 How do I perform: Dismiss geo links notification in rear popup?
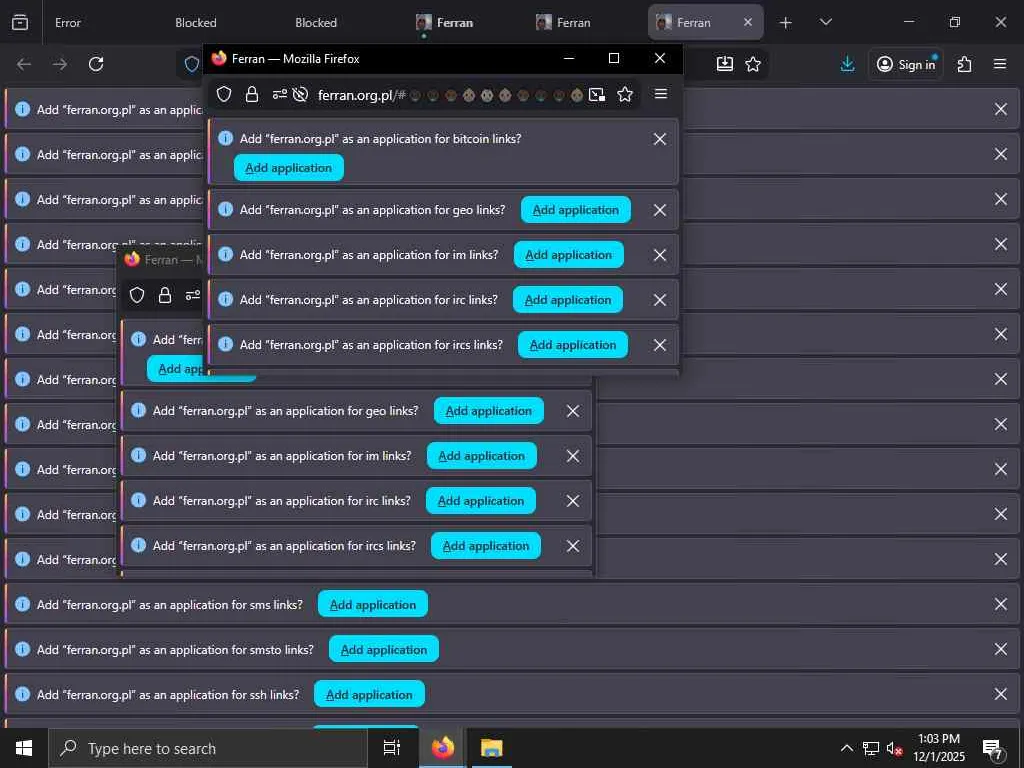573,411
